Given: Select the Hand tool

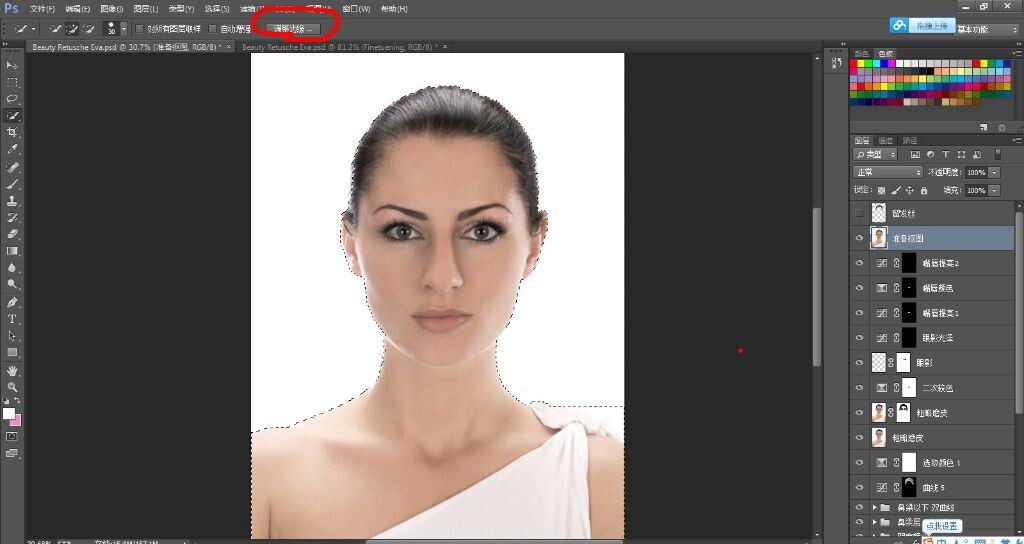Looking at the screenshot, I should click(x=12, y=370).
